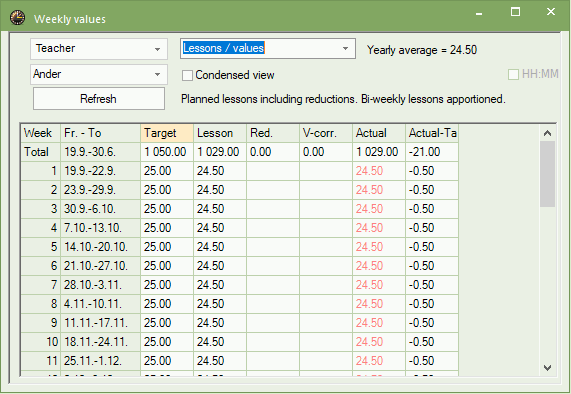Click the V-corr. column header

pyautogui.click(x=326, y=133)
